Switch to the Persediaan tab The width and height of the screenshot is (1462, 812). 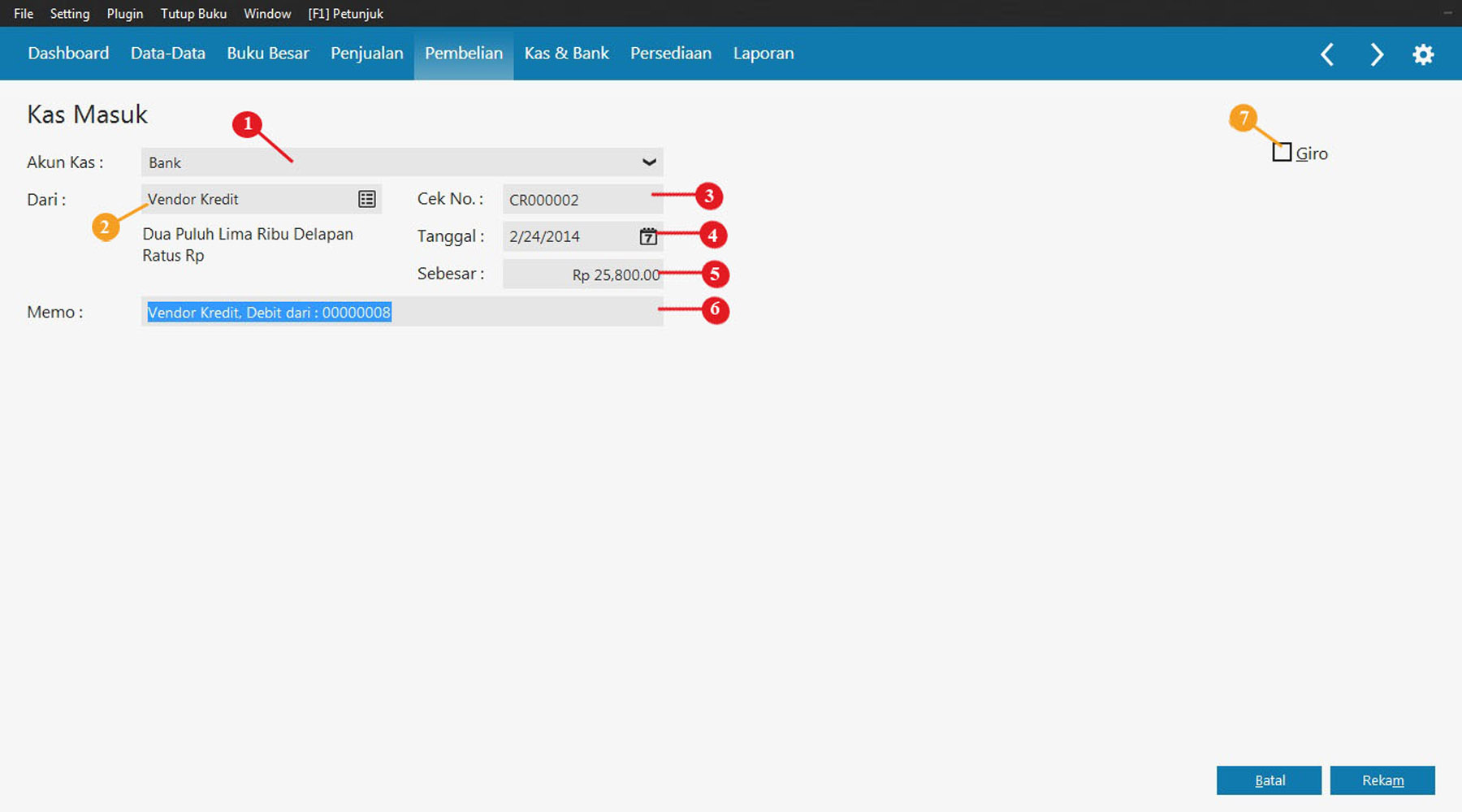click(x=671, y=54)
